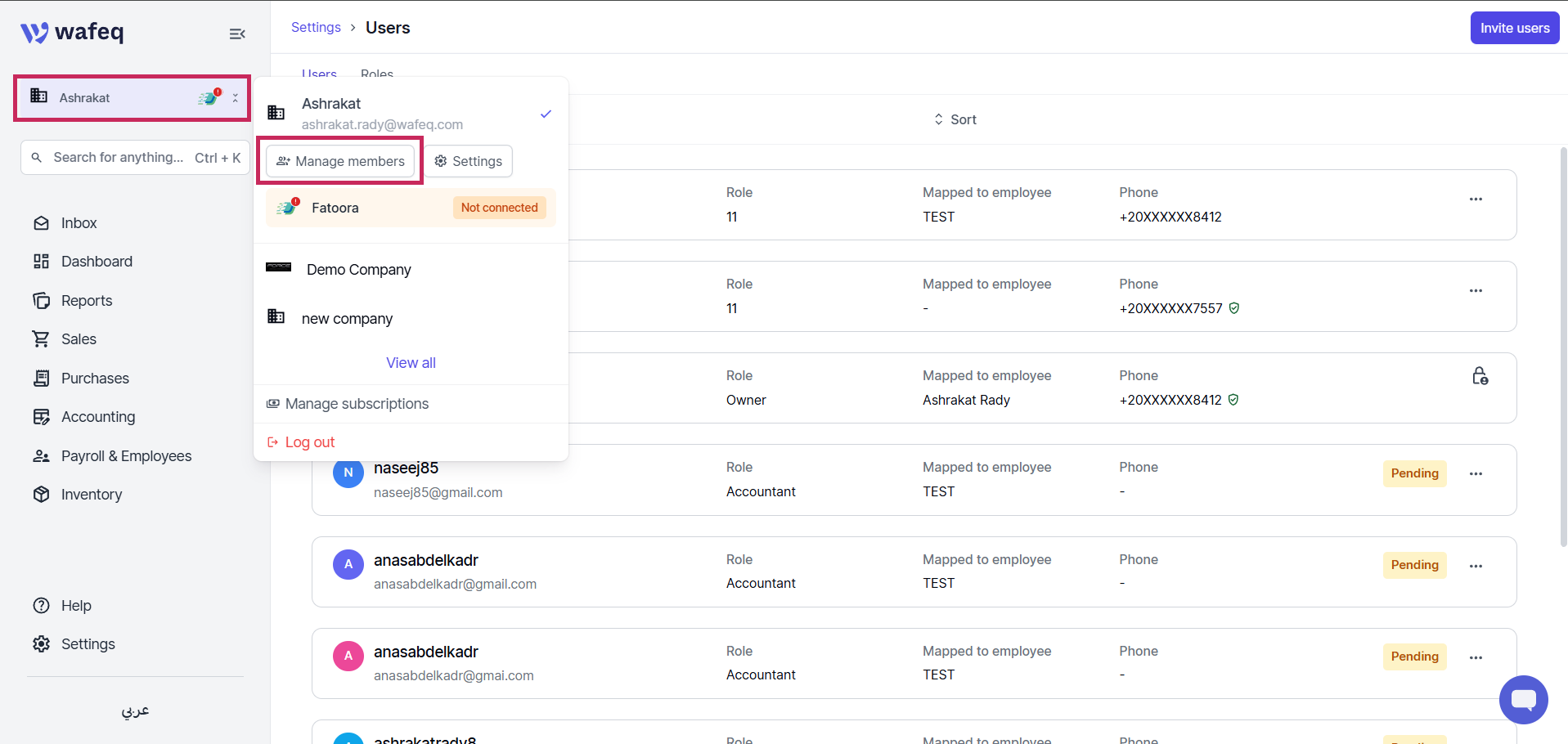Open the Roles tab
Screen dimensions: 1568x744
[x=377, y=74]
